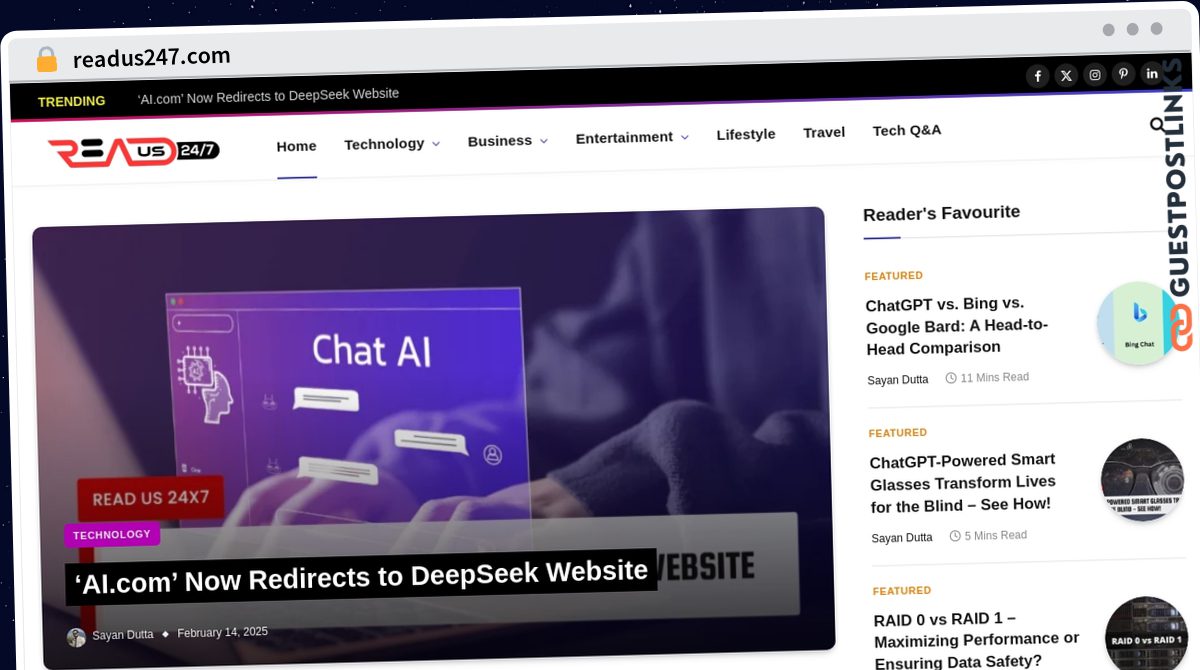Click the Technology category tag on the hero
This screenshot has width=1200, height=670.
[x=112, y=535]
